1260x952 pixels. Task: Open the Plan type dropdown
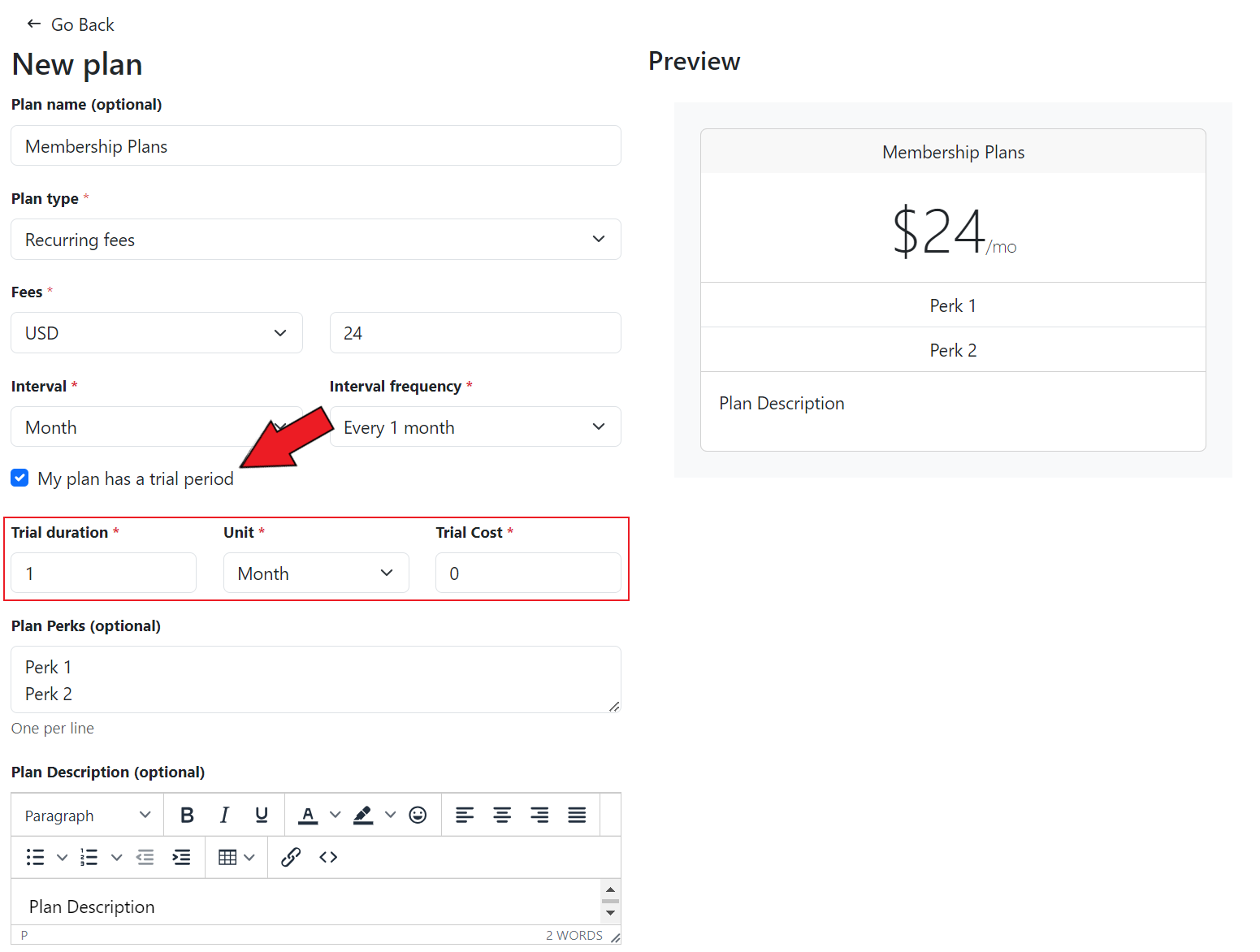[316, 240]
